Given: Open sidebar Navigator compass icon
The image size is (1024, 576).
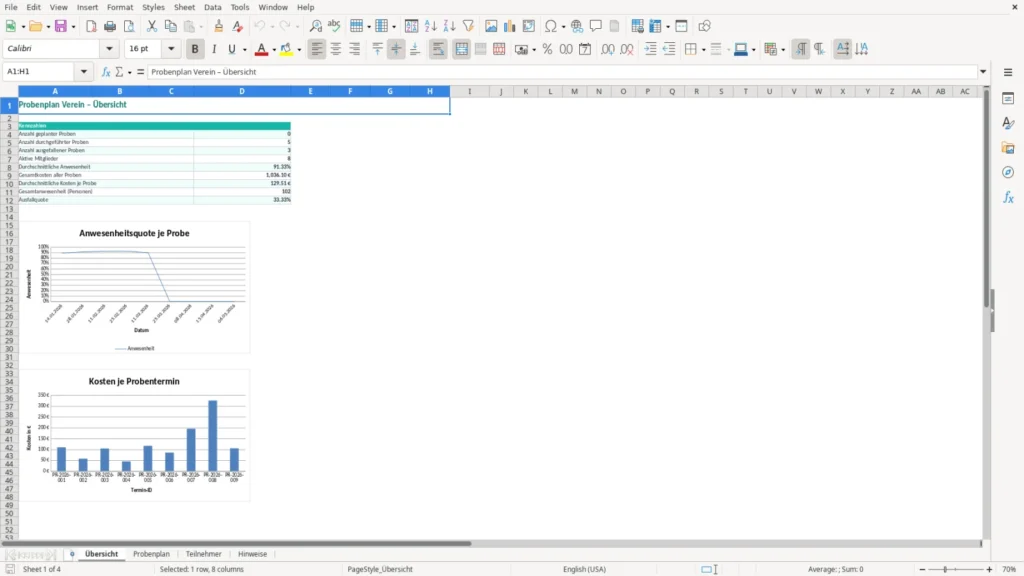Looking at the screenshot, I should coord(1008,172).
